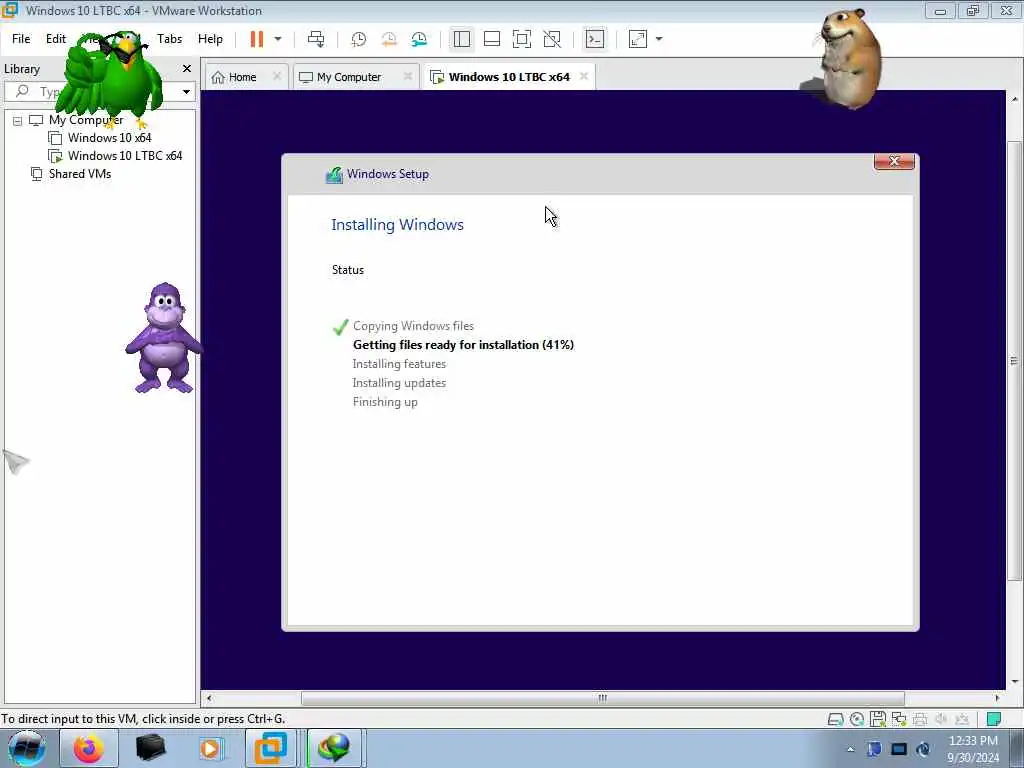Viewport: 1024px width, 768px height.
Task: Click the horizontal scrollbar right arrow
Action: tap(997, 698)
